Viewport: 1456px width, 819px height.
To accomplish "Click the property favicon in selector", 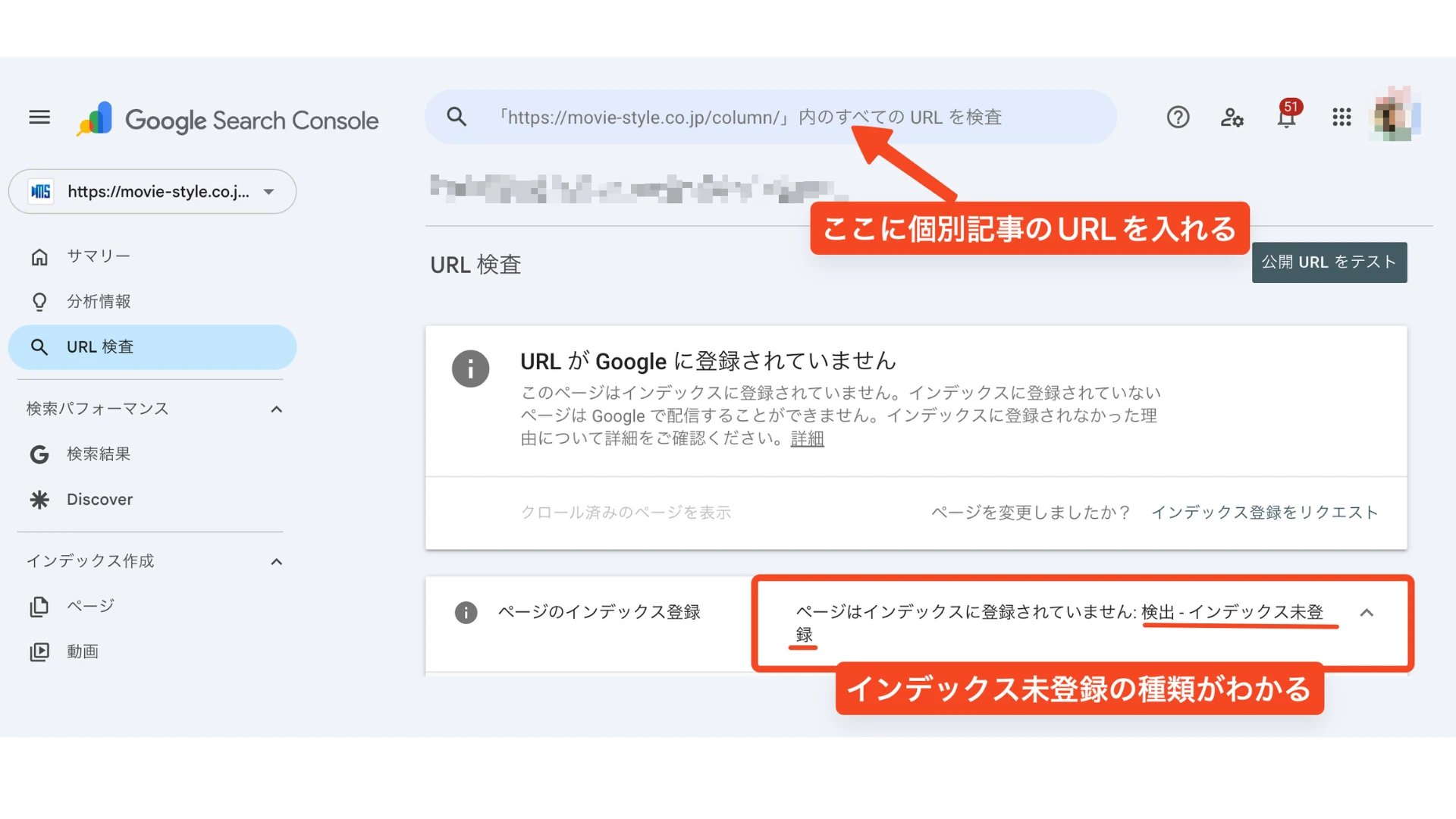I will point(41,191).
